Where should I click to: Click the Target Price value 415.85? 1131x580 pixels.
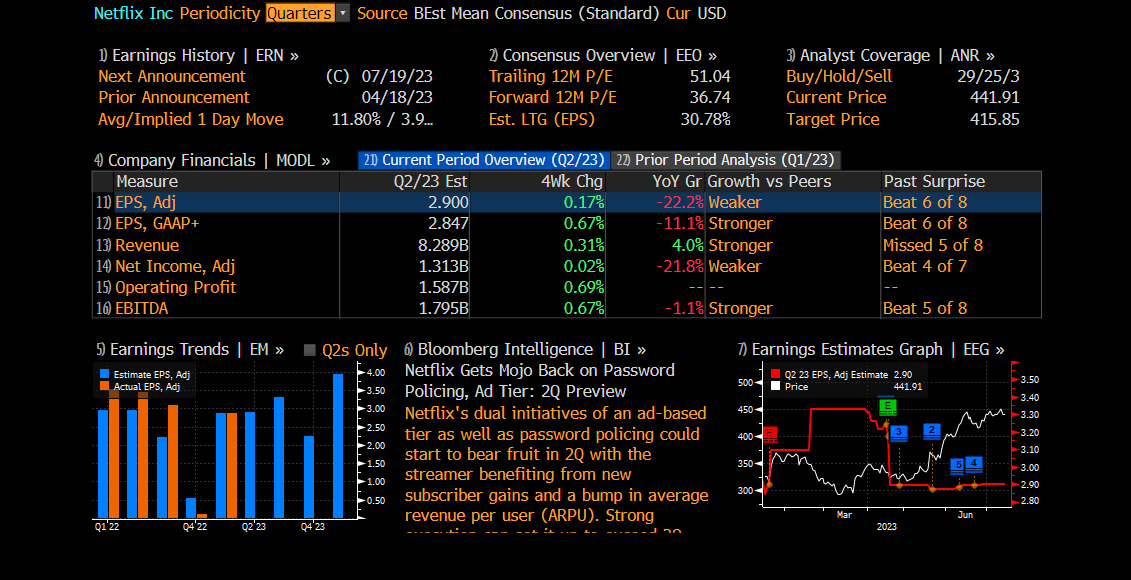point(995,119)
